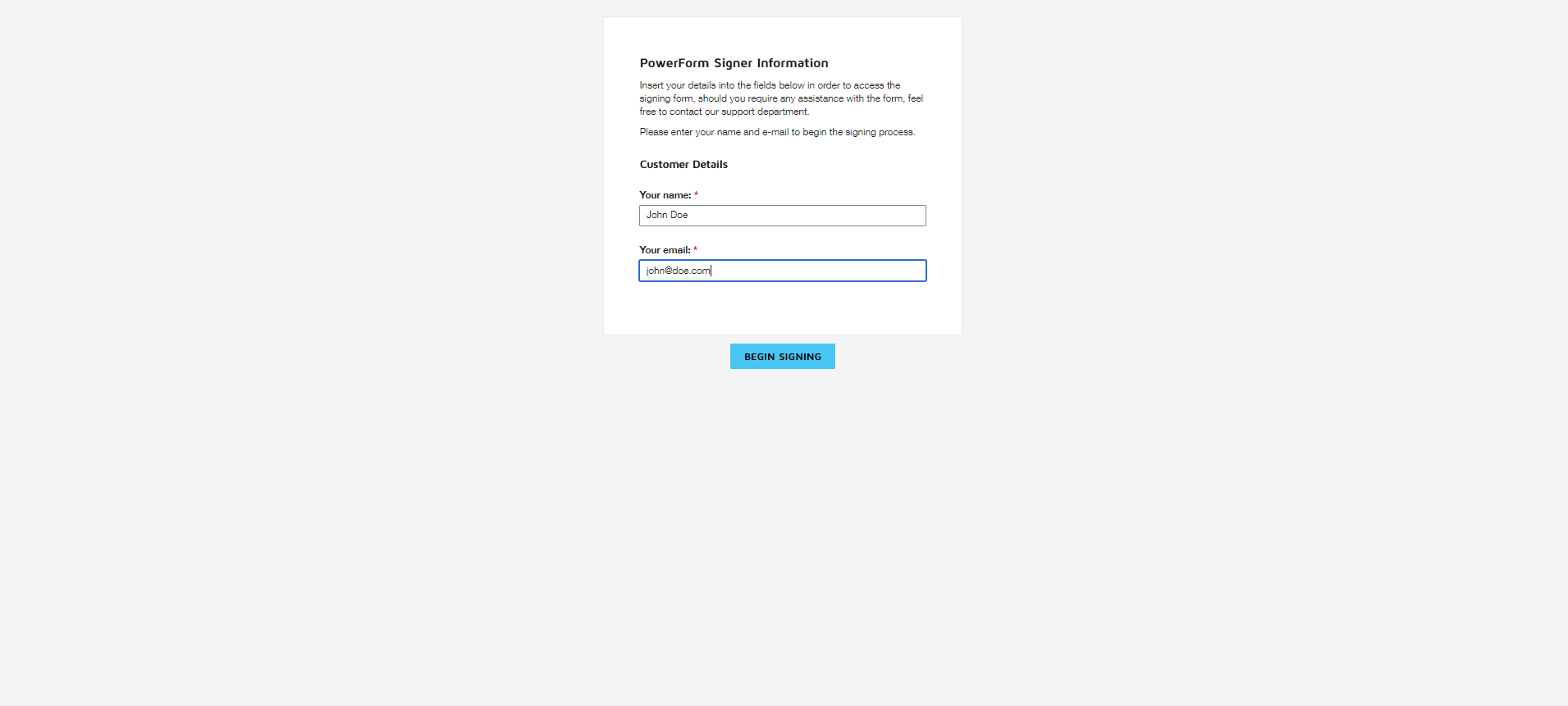
Task: Click the word 'Signer' in the title
Action: (733, 63)
